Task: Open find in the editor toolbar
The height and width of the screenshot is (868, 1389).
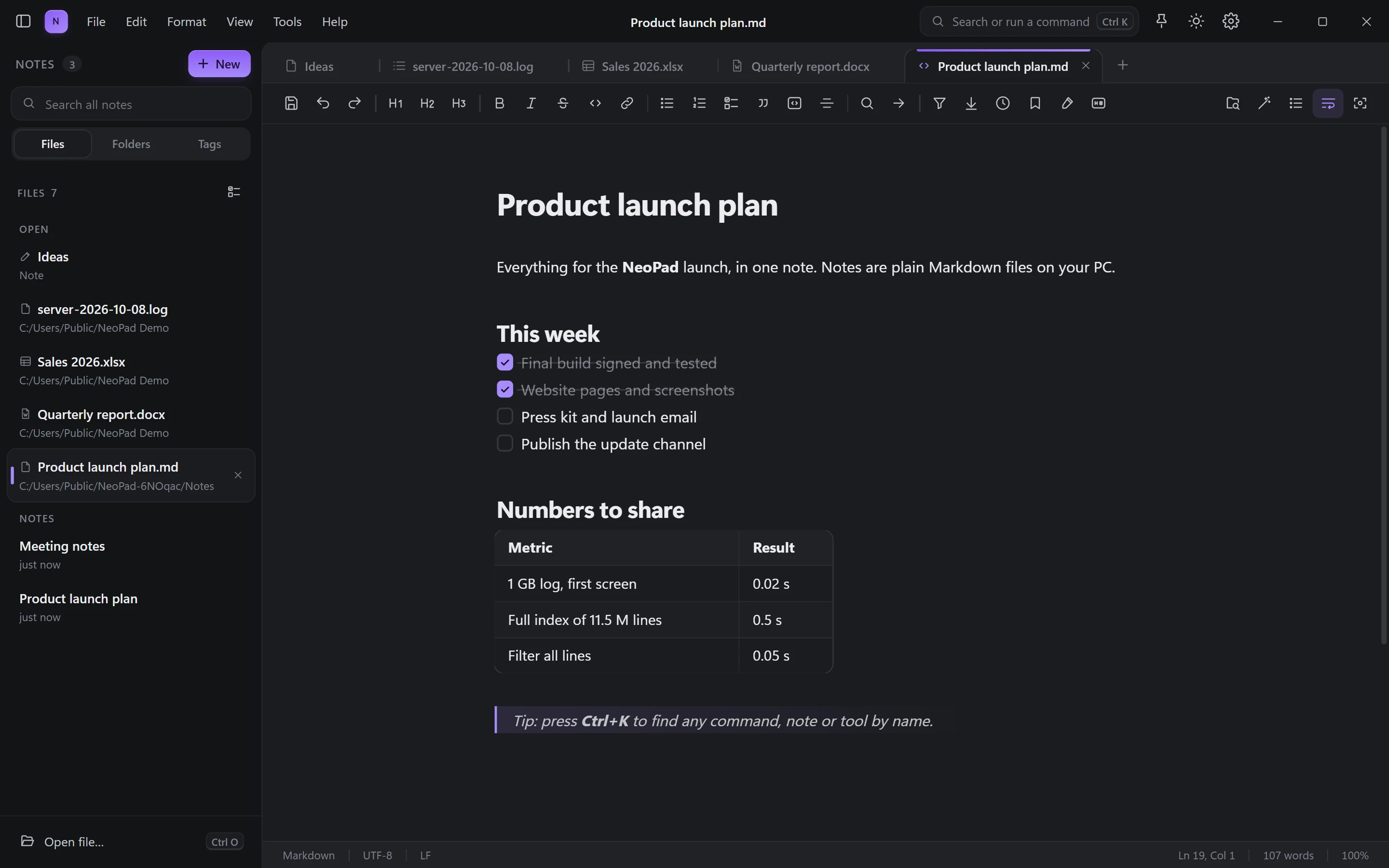Action: tap(867, 103)
